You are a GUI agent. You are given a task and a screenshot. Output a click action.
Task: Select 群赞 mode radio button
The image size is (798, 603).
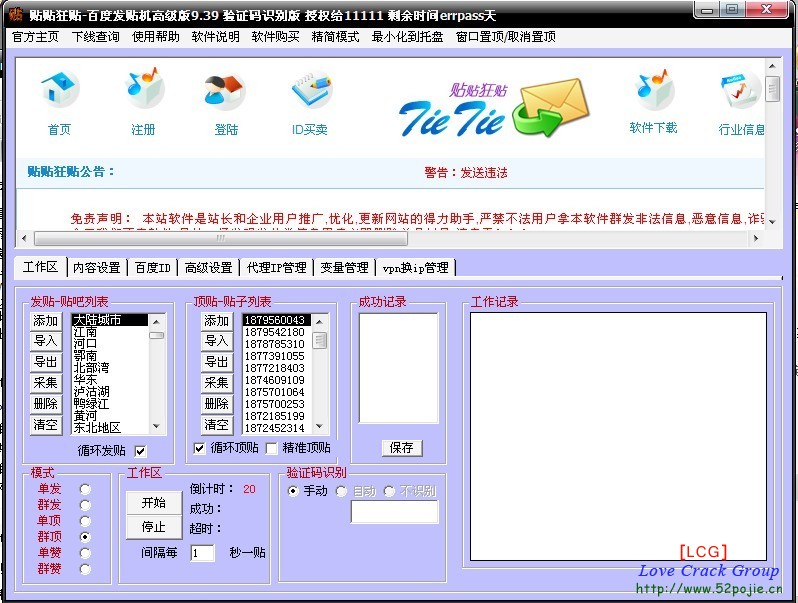click(x=85, y=569)
